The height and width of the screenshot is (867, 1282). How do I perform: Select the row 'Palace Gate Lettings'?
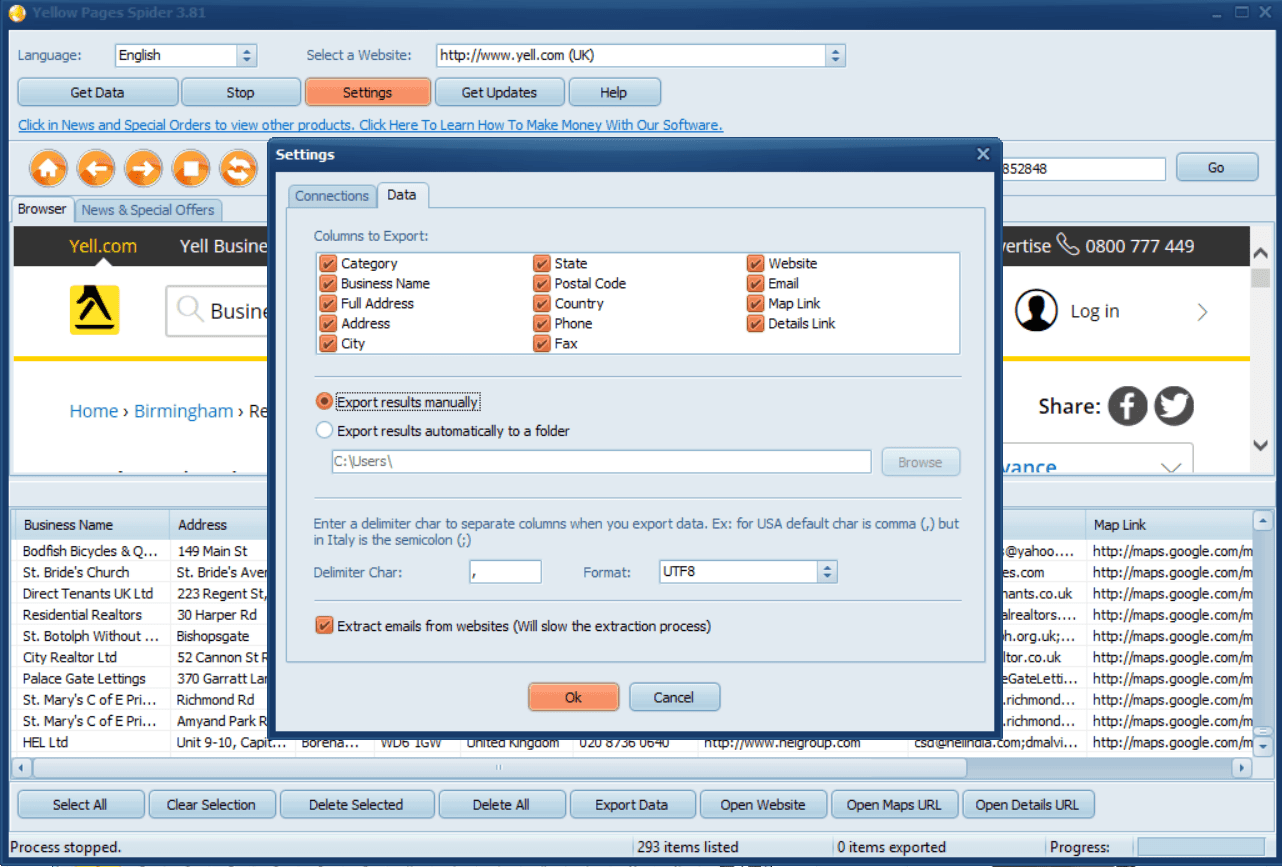tap(84, 679)
